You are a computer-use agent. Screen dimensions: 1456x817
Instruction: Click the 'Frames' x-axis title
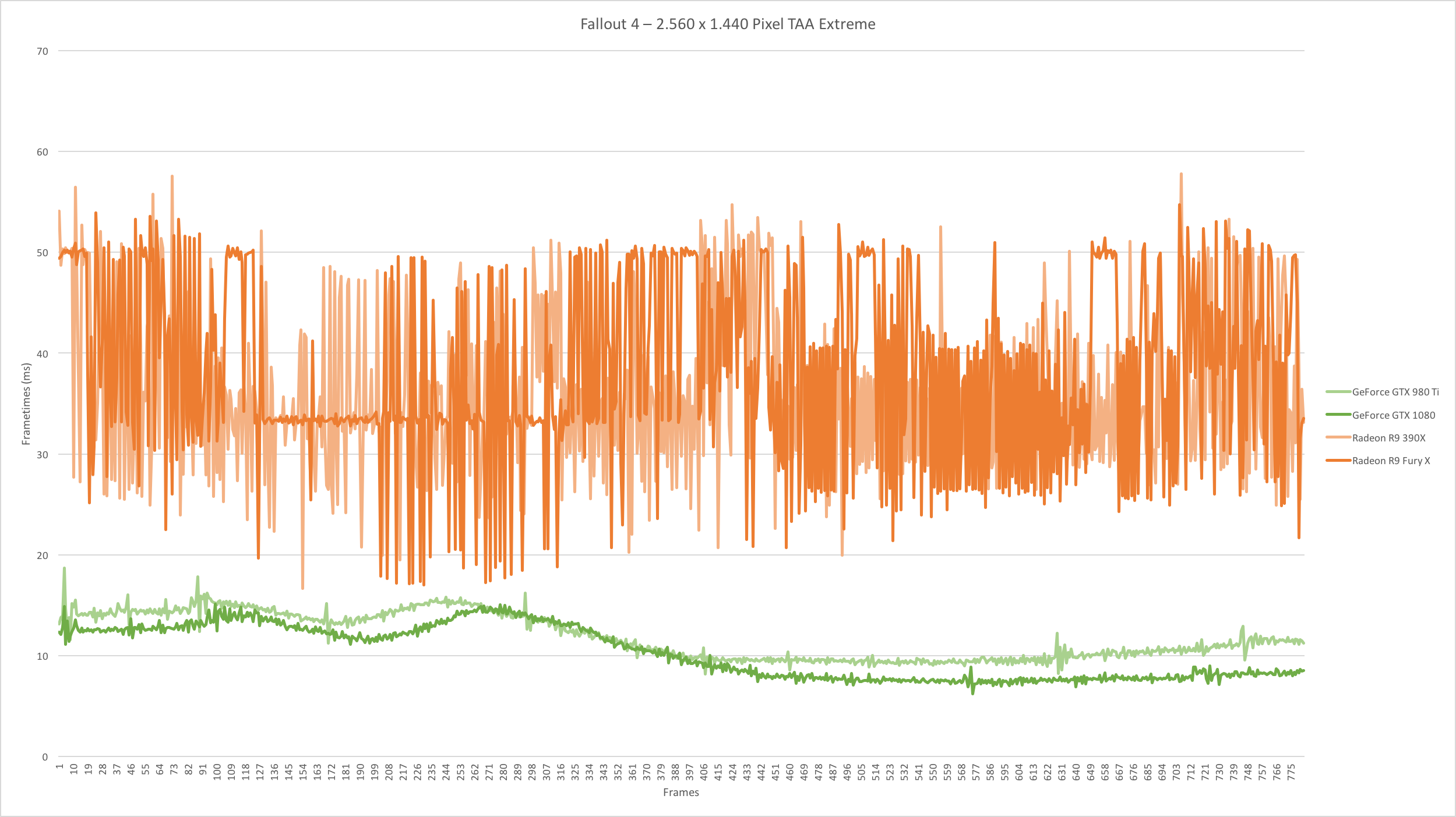[681, 793]
